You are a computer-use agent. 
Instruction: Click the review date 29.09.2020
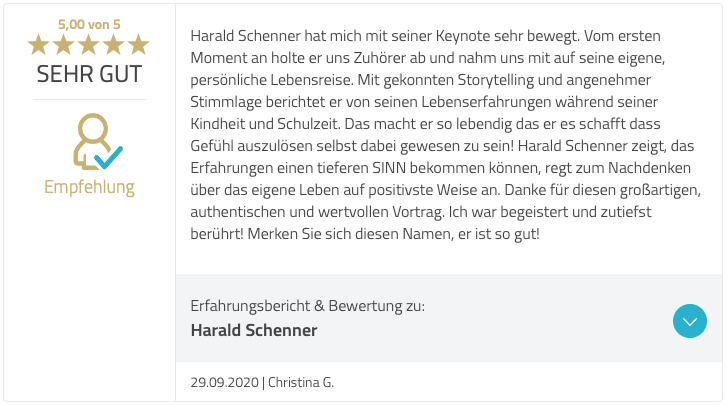coord(223,383)
